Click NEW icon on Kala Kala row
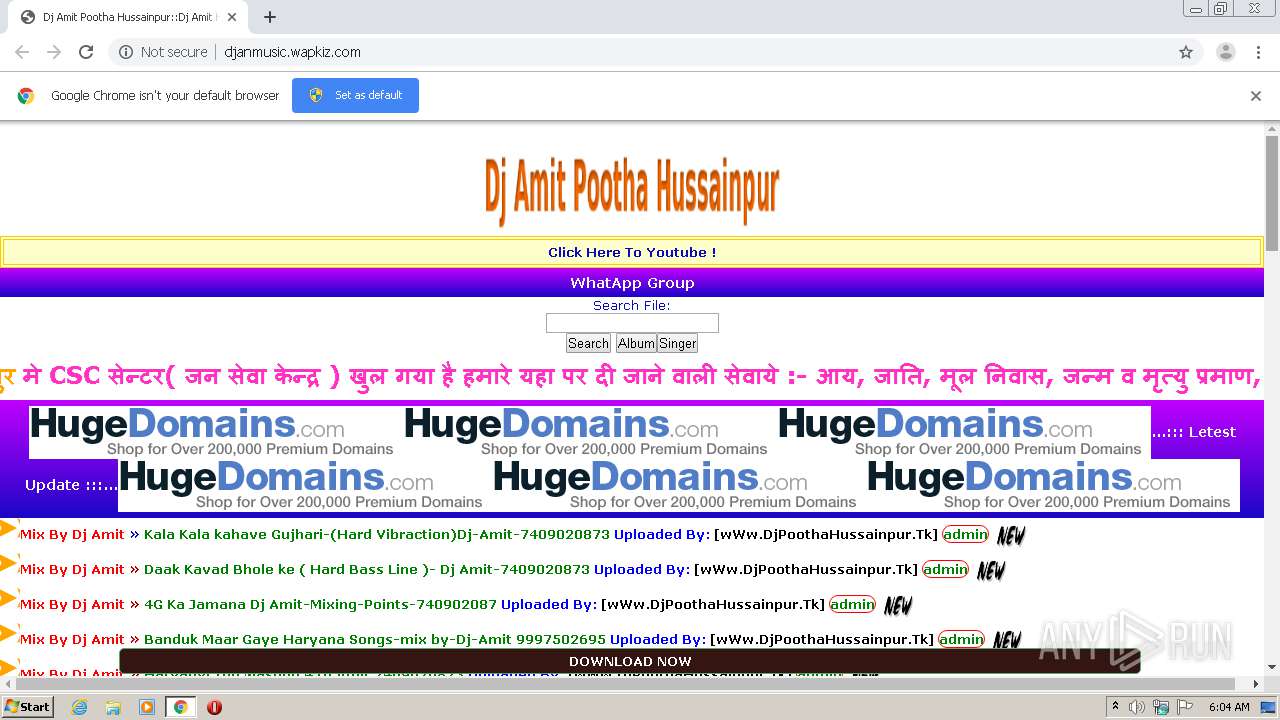 click(1011, 536)
